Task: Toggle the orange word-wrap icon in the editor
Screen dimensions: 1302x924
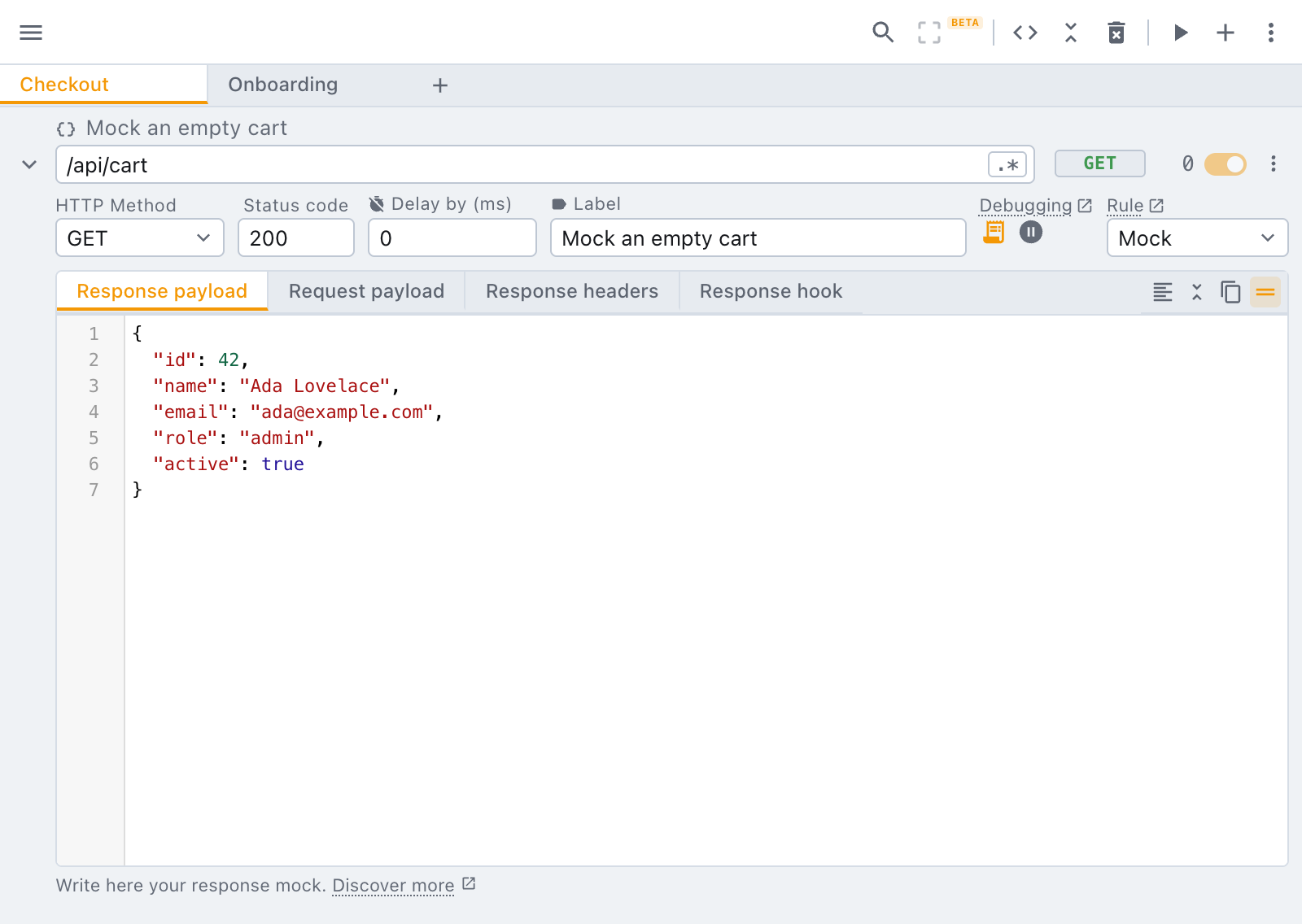Action: click(1265, 292)
